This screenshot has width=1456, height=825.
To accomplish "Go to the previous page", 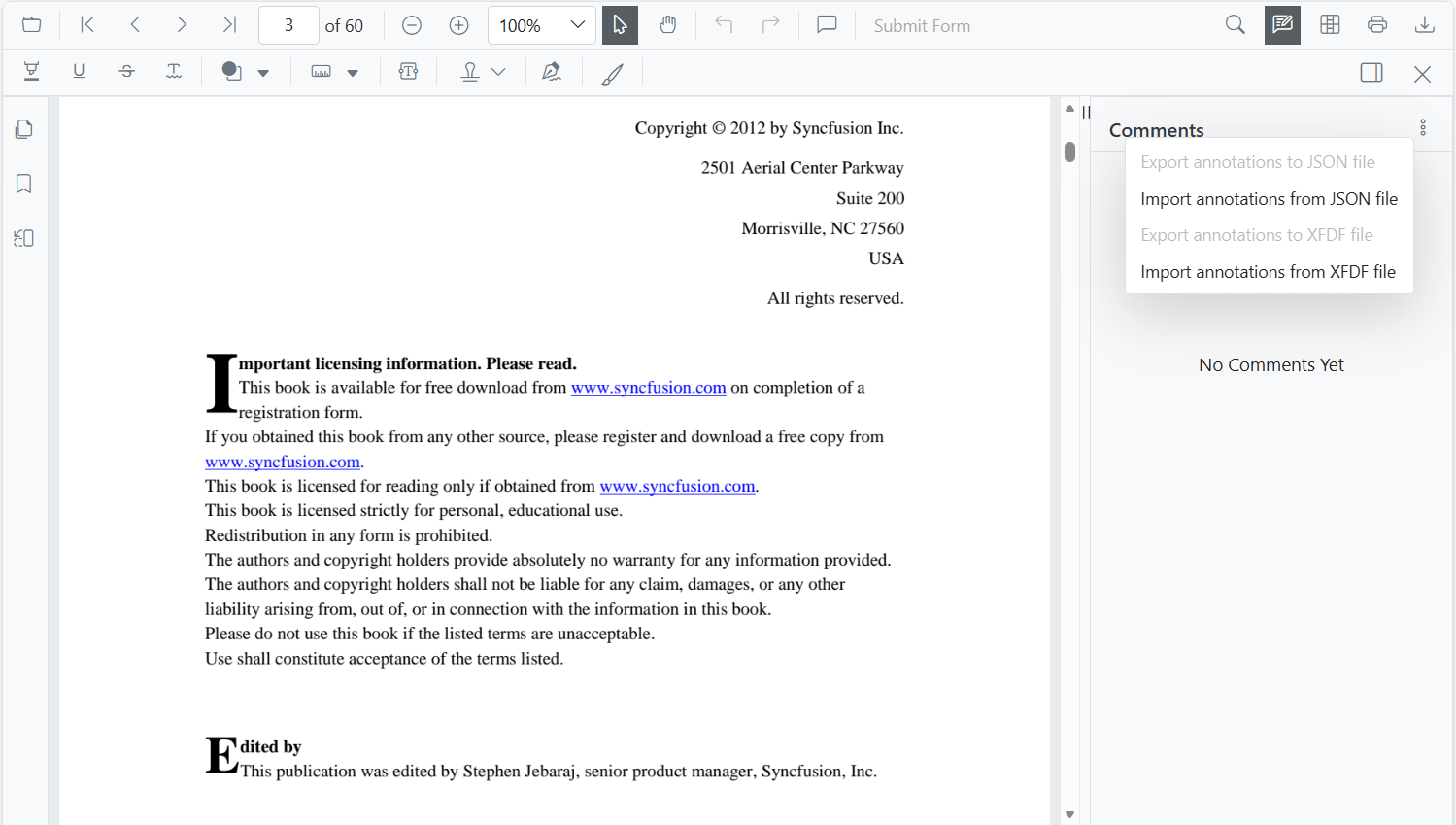I will pyautogui.click(x=135, y=25).
